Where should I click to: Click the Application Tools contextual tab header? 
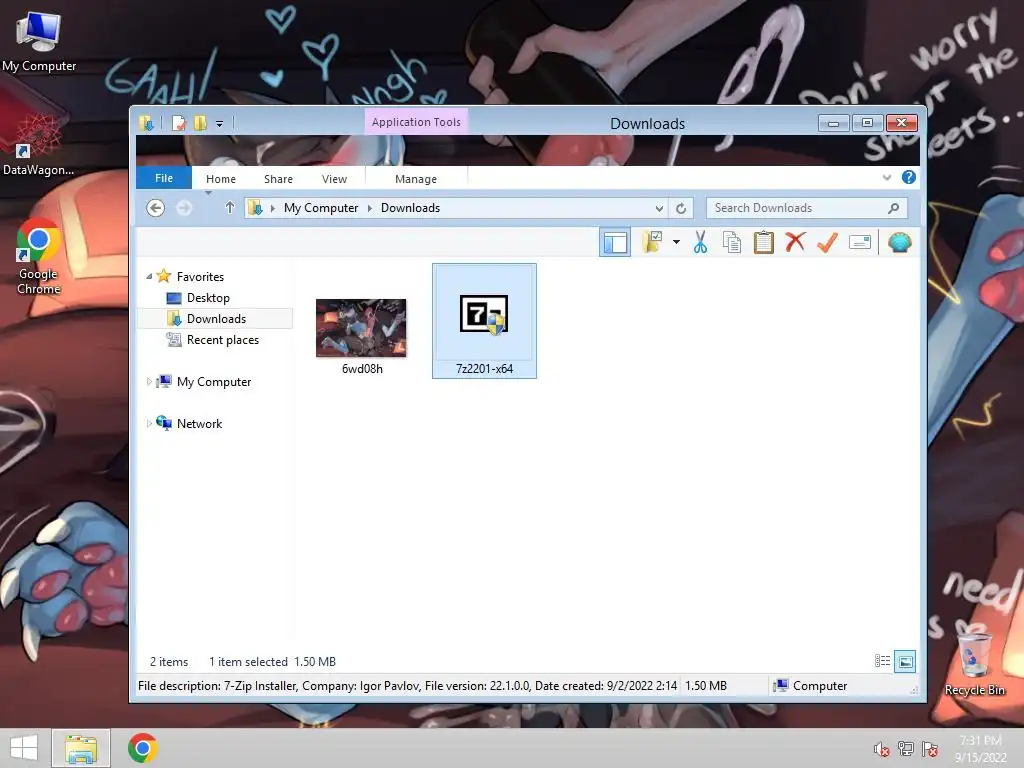tap(416, 122)
